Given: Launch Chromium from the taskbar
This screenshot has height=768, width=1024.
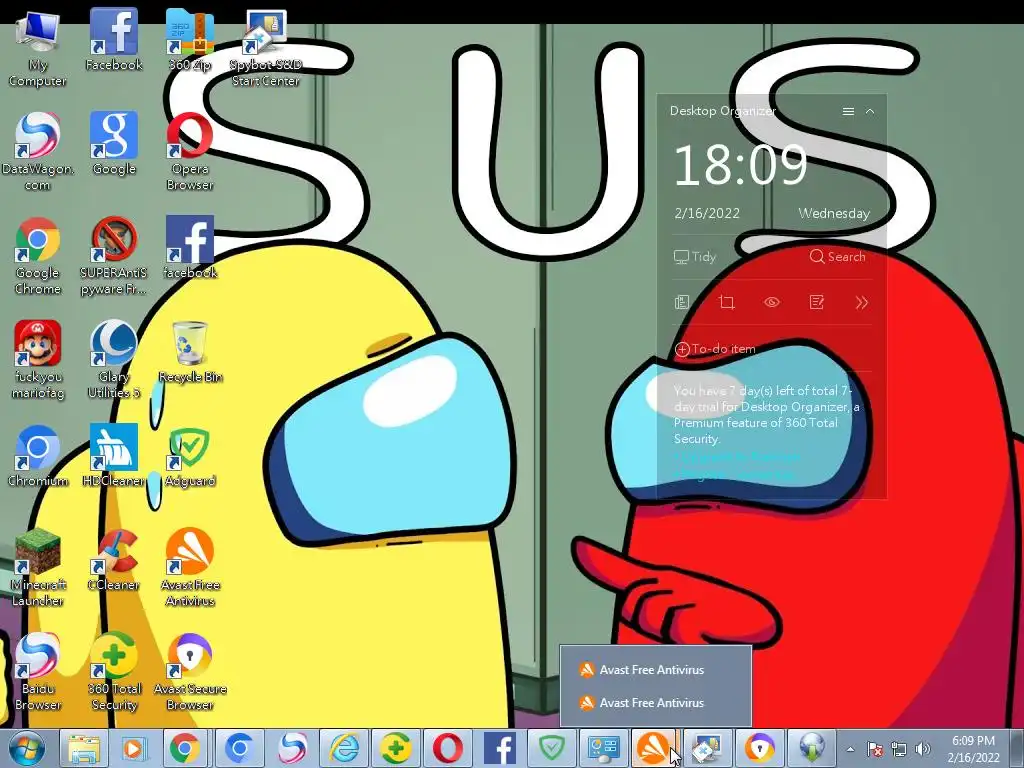Looking at the screenshot, I should [x=239, y=748].
